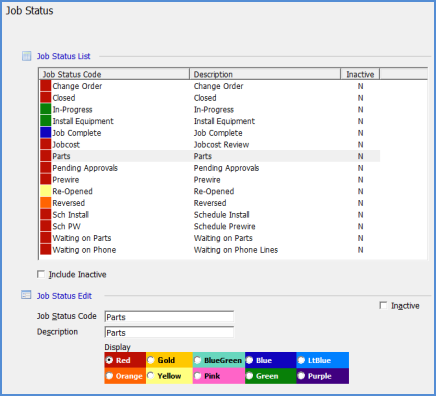436x396 pixels.
Task: Click the Inactive column header
Action: tap(360, 74)
